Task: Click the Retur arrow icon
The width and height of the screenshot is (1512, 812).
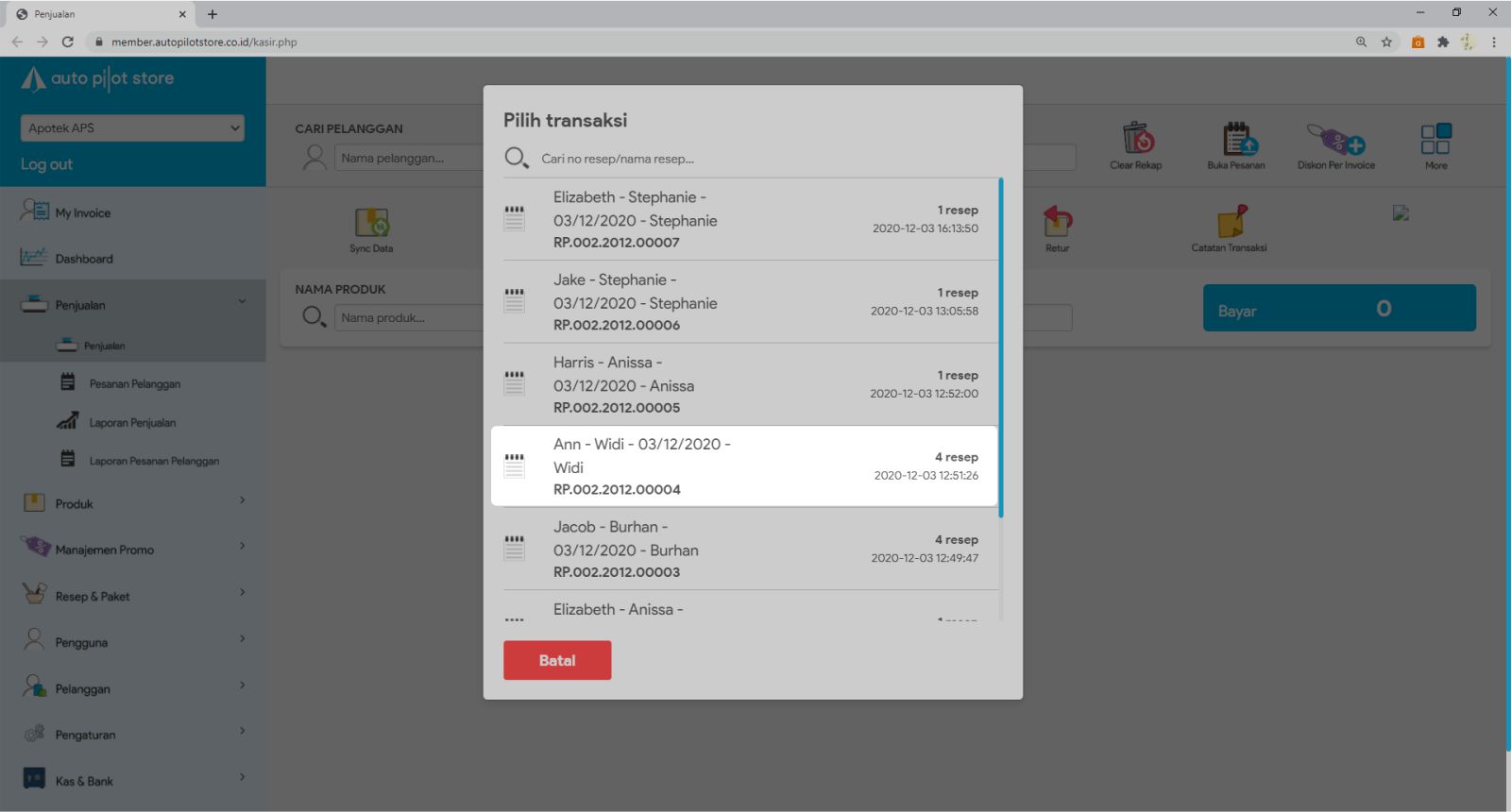Action: coord(1057,223)
